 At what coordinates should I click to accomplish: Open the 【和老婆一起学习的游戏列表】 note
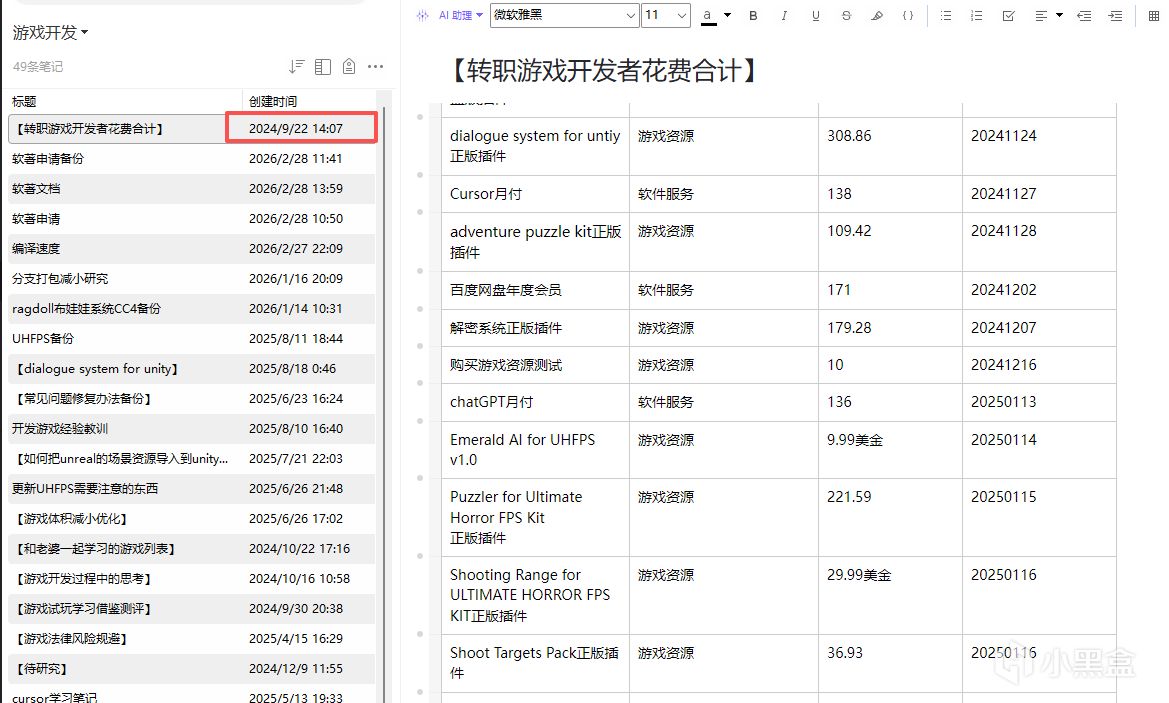192,549
